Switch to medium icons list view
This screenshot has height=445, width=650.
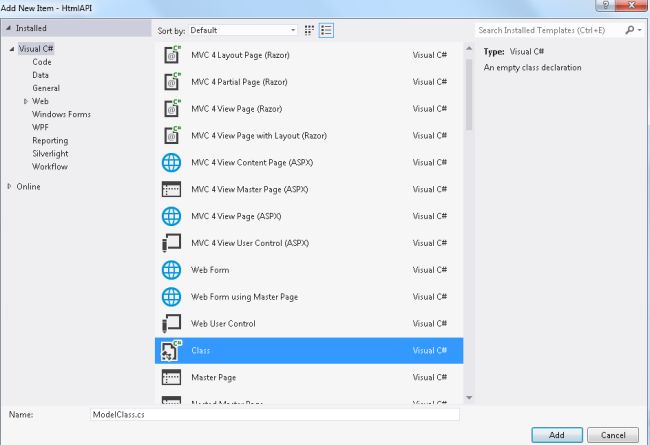(326, 30)
